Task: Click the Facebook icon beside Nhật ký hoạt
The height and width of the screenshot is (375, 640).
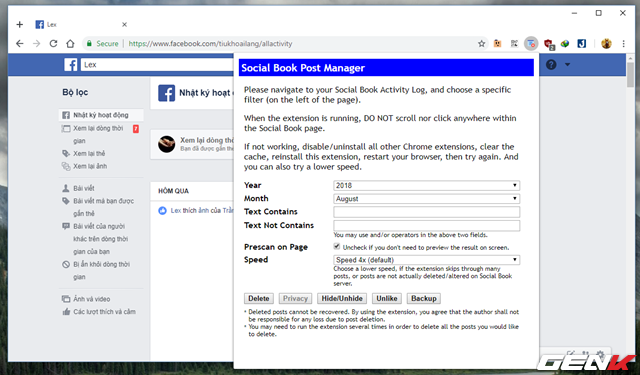Action: tap(167, 93)
